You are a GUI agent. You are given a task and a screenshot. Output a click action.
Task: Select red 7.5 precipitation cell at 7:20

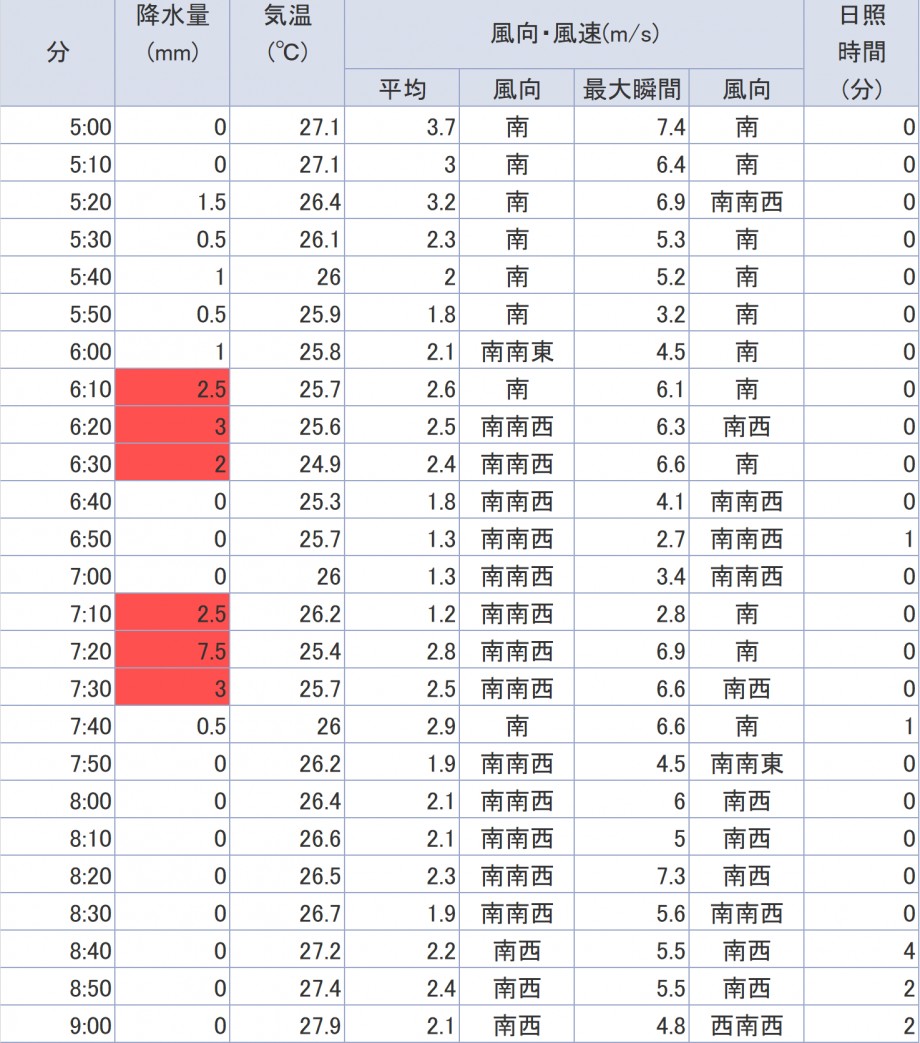coord(172,652)
